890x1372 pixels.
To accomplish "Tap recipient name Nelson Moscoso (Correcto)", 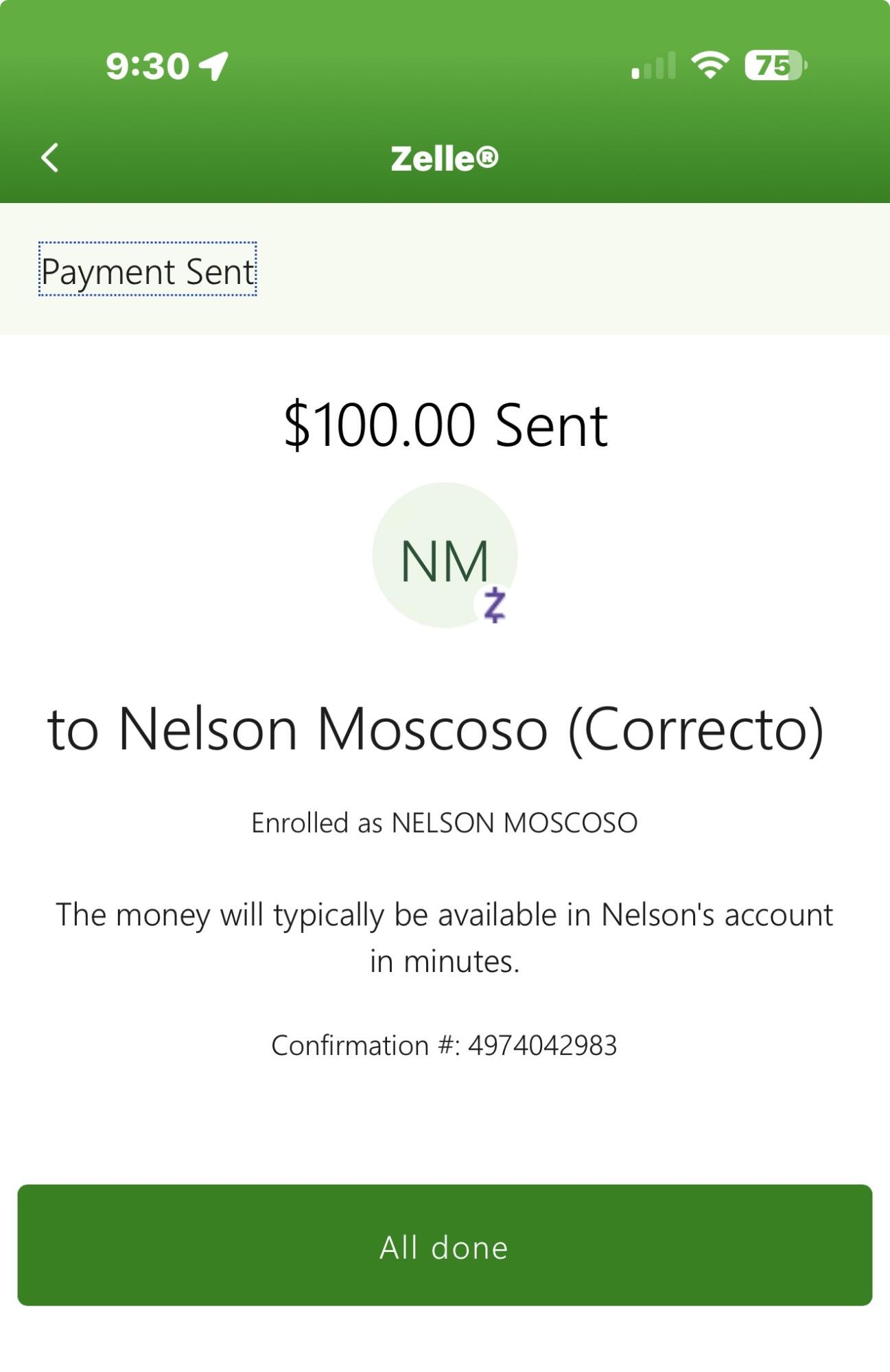I will click(x=435, y=729).
